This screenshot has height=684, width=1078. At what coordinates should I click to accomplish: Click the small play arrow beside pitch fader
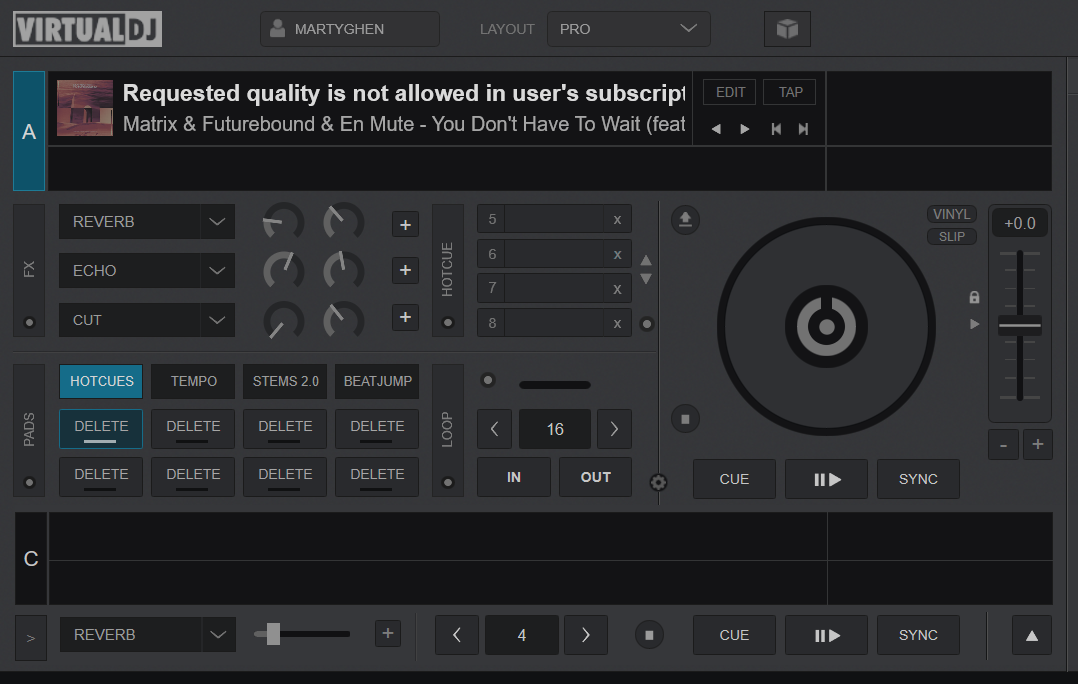tap(974, 324)
